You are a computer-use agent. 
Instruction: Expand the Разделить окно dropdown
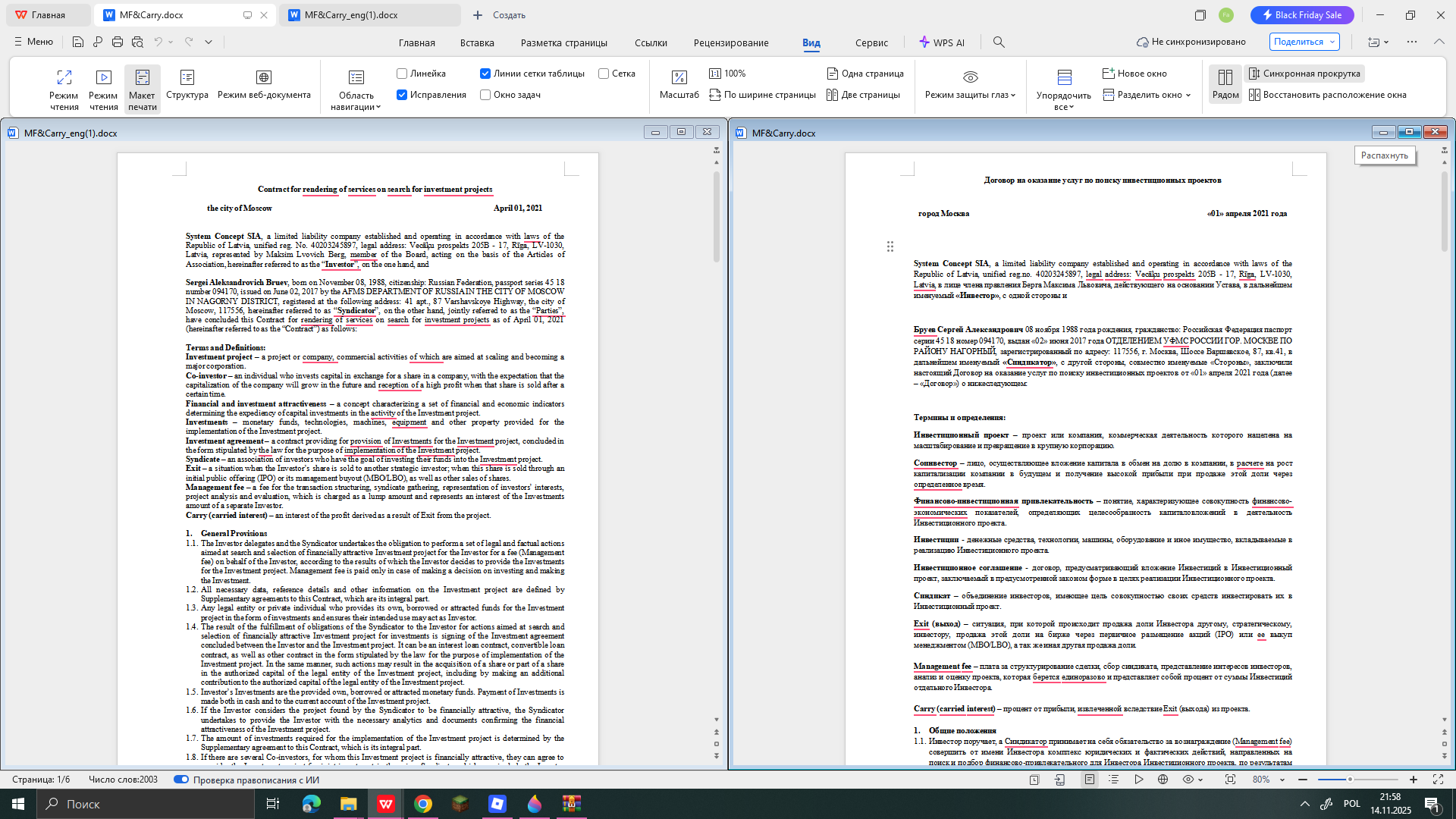click(1188, 95)
